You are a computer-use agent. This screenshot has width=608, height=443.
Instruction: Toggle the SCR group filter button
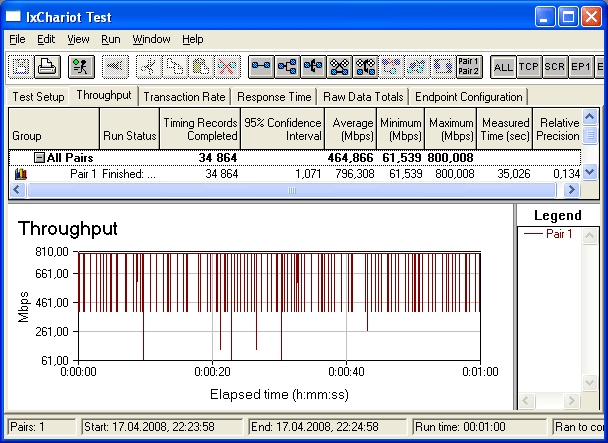point(555,67)
